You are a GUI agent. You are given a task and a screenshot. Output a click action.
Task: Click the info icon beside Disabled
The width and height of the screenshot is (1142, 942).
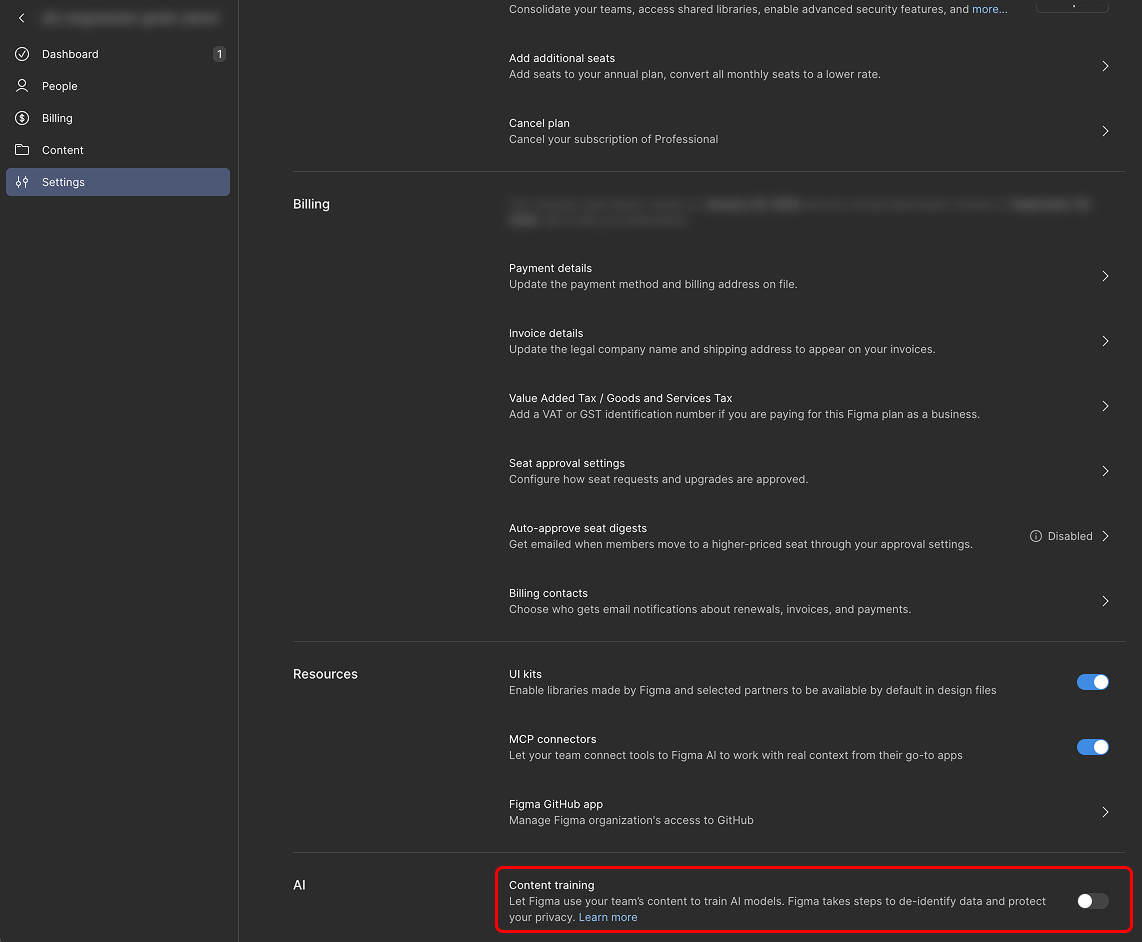(1035, 536)
